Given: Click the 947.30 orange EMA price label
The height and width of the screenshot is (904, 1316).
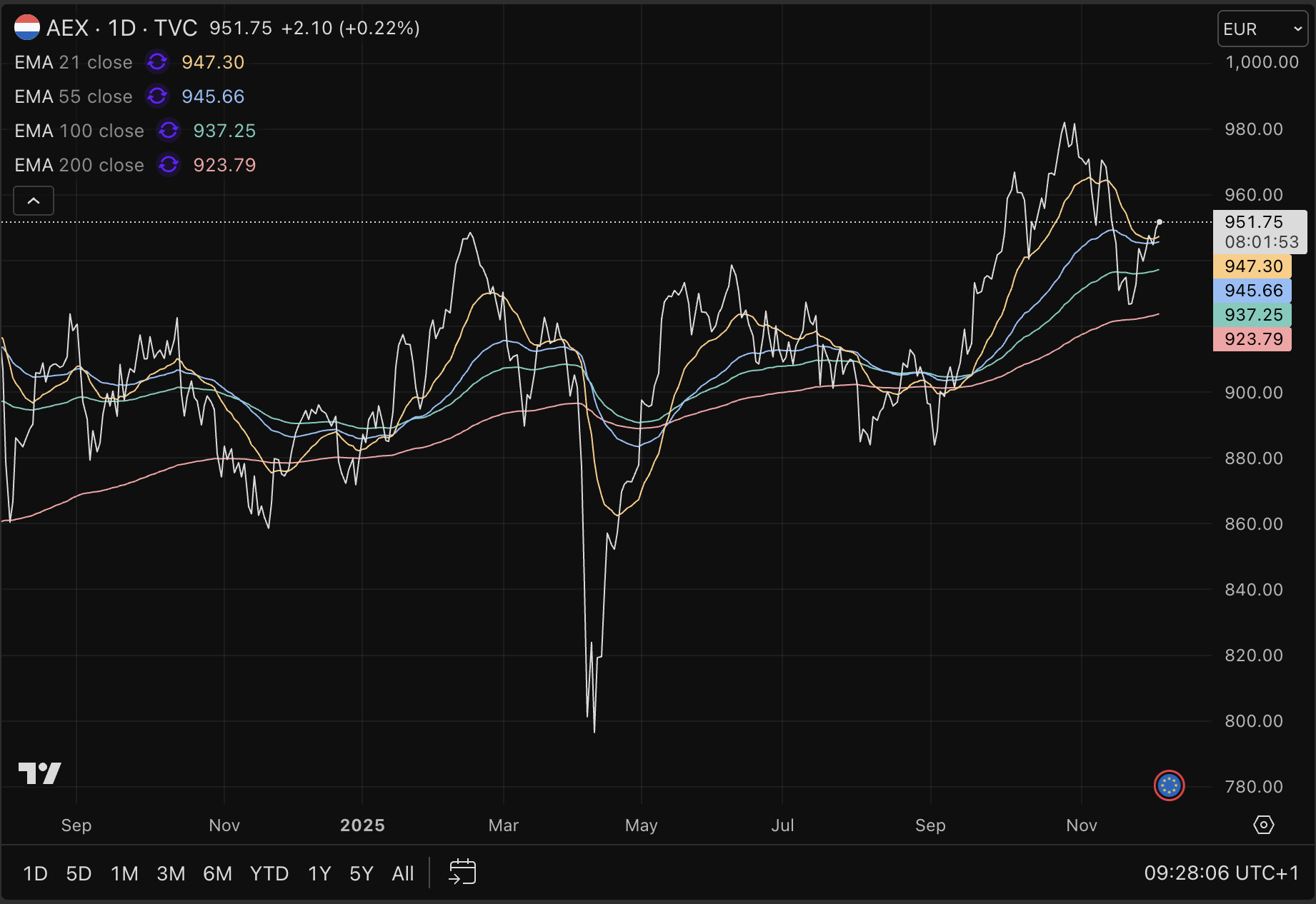Looking at the screenshot, I should (x=1252, y=266).
